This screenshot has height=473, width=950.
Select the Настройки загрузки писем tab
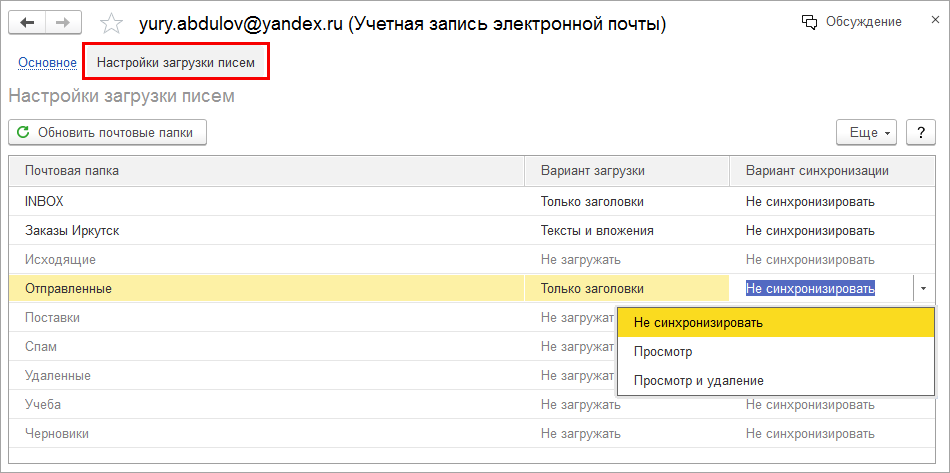click(x=176, y=63)
